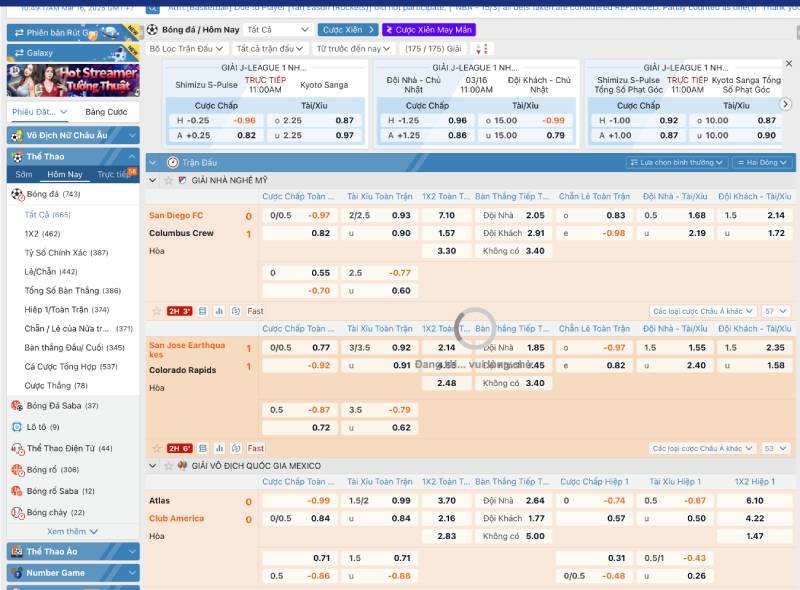Click the Bóng chày baseball icon
The height and width of the screenshot is (590, 800).
[17, 512]
